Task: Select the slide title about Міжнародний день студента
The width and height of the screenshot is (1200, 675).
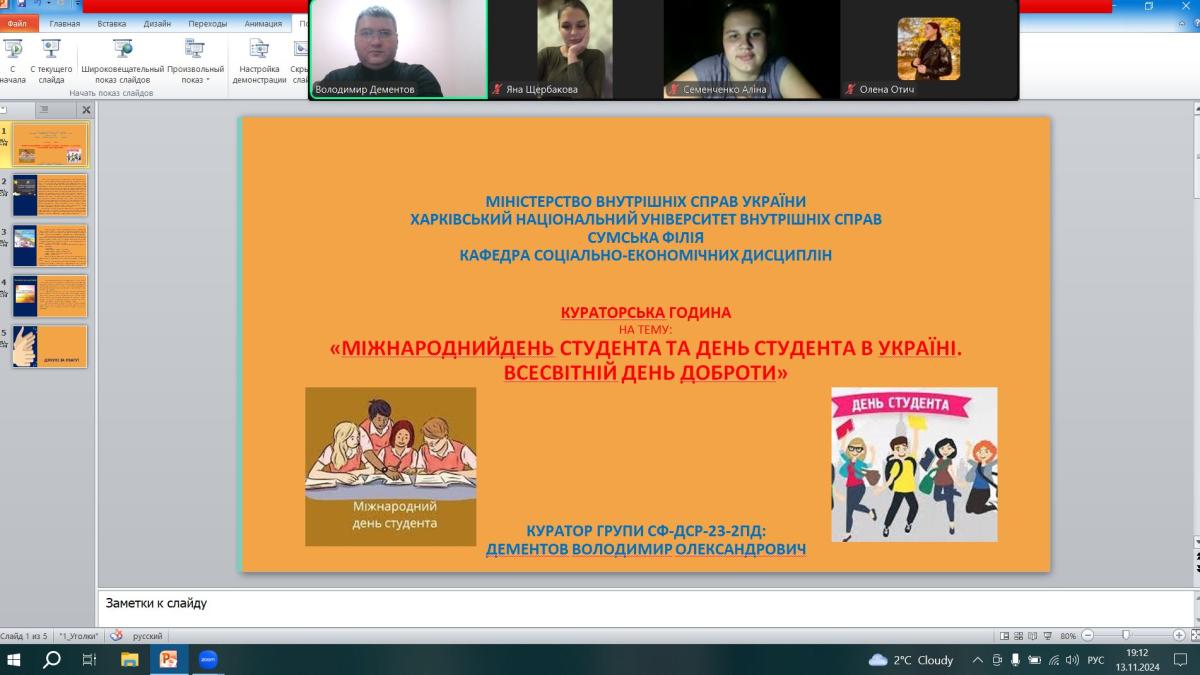Action: point(645,361)
